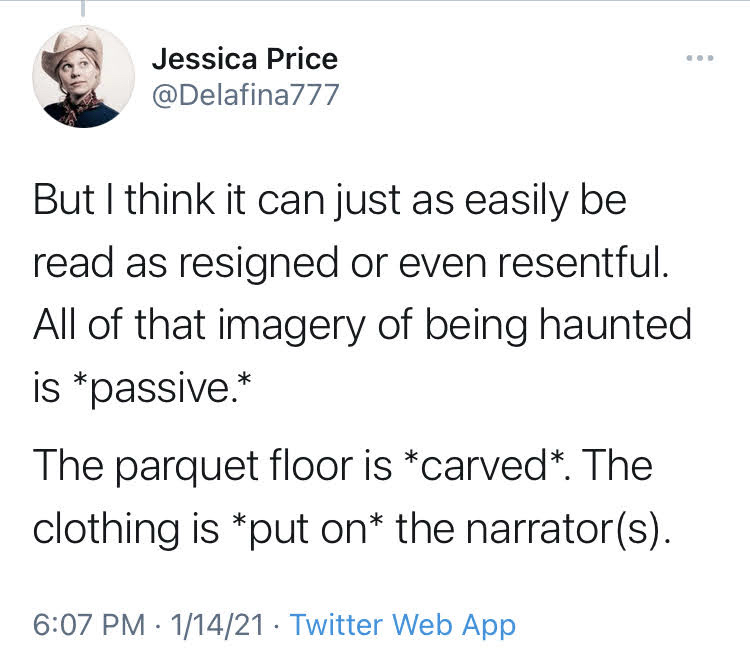Visit the @Delafina777 handle profile
This screenshot has height=667, width=750.
[x=245, y=95]
